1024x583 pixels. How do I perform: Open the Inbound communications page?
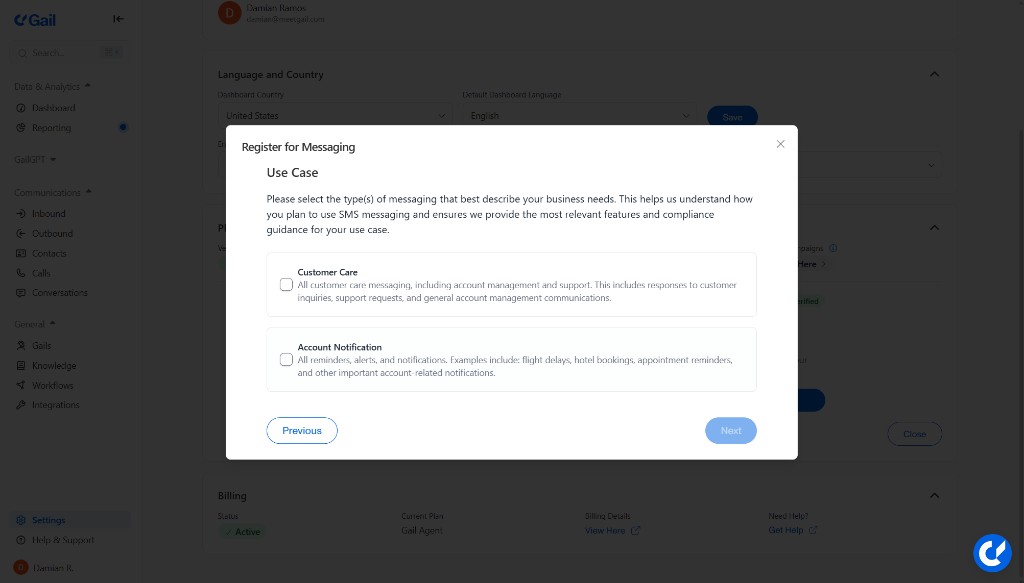click(x=50, y=213)
